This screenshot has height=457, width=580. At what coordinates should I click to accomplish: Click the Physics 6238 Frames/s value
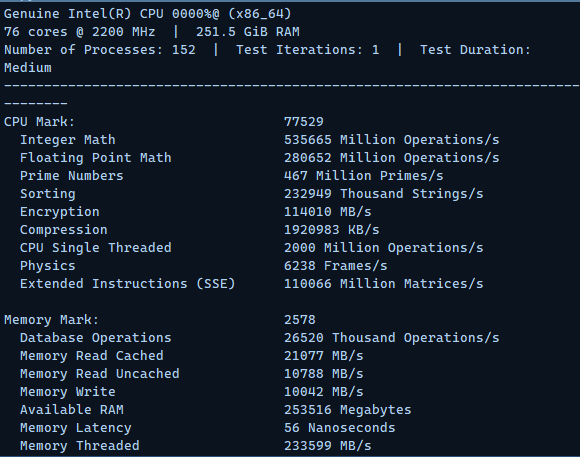[x=335, y=266]
